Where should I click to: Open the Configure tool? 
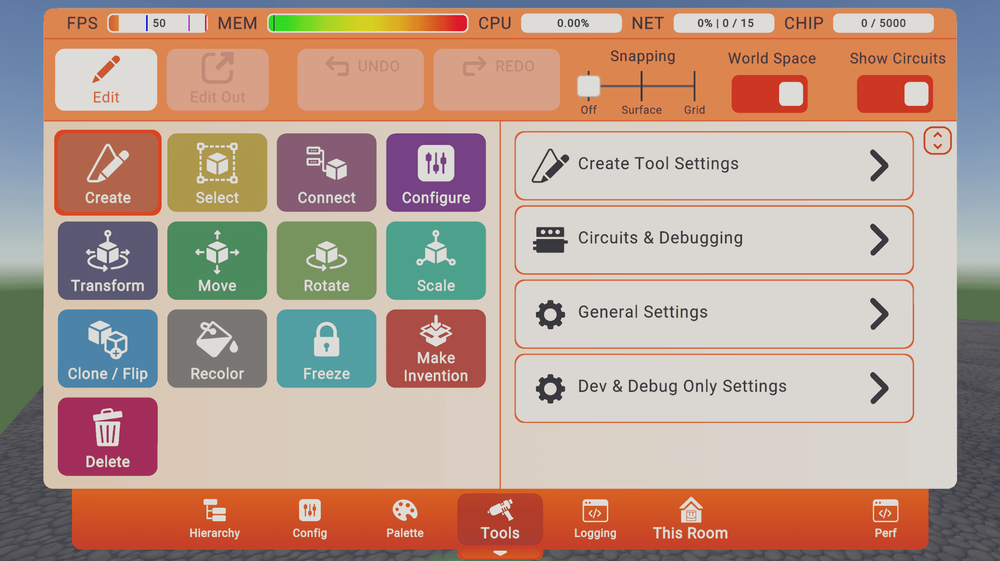click(x=436, y=173)
